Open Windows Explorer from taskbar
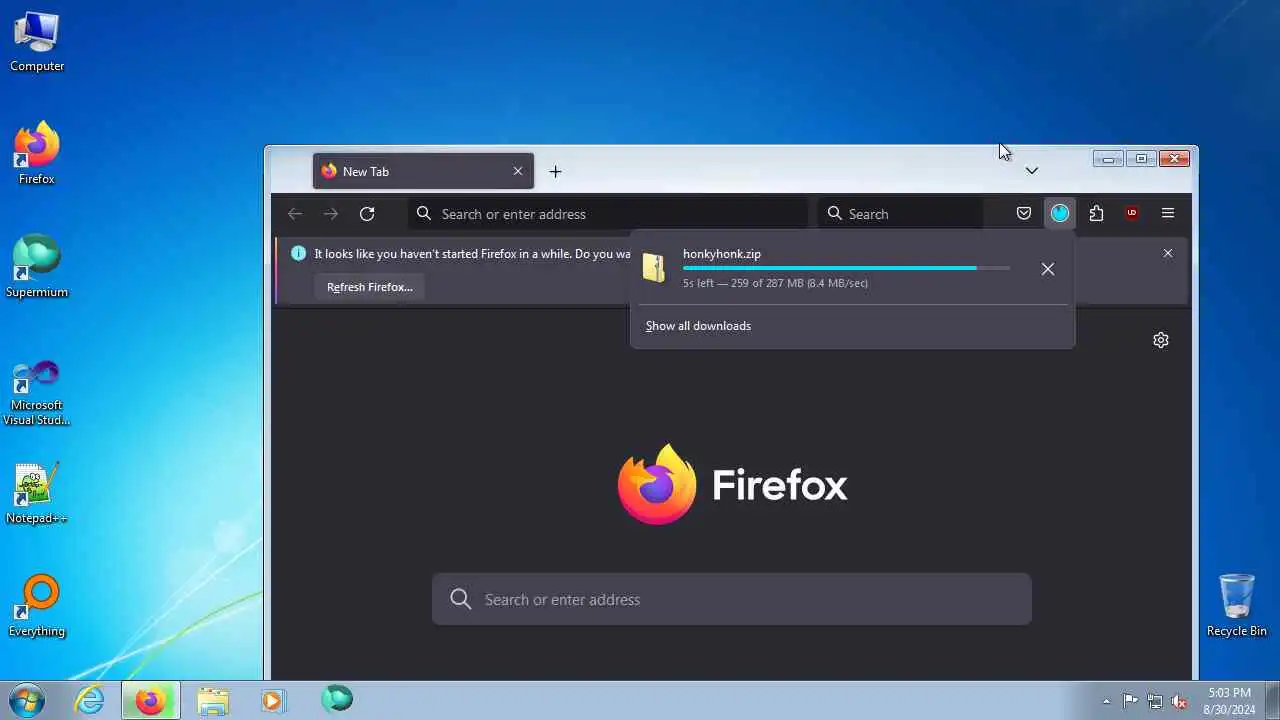The height and width of the screenshot is (720, 1280). (213, 700)
